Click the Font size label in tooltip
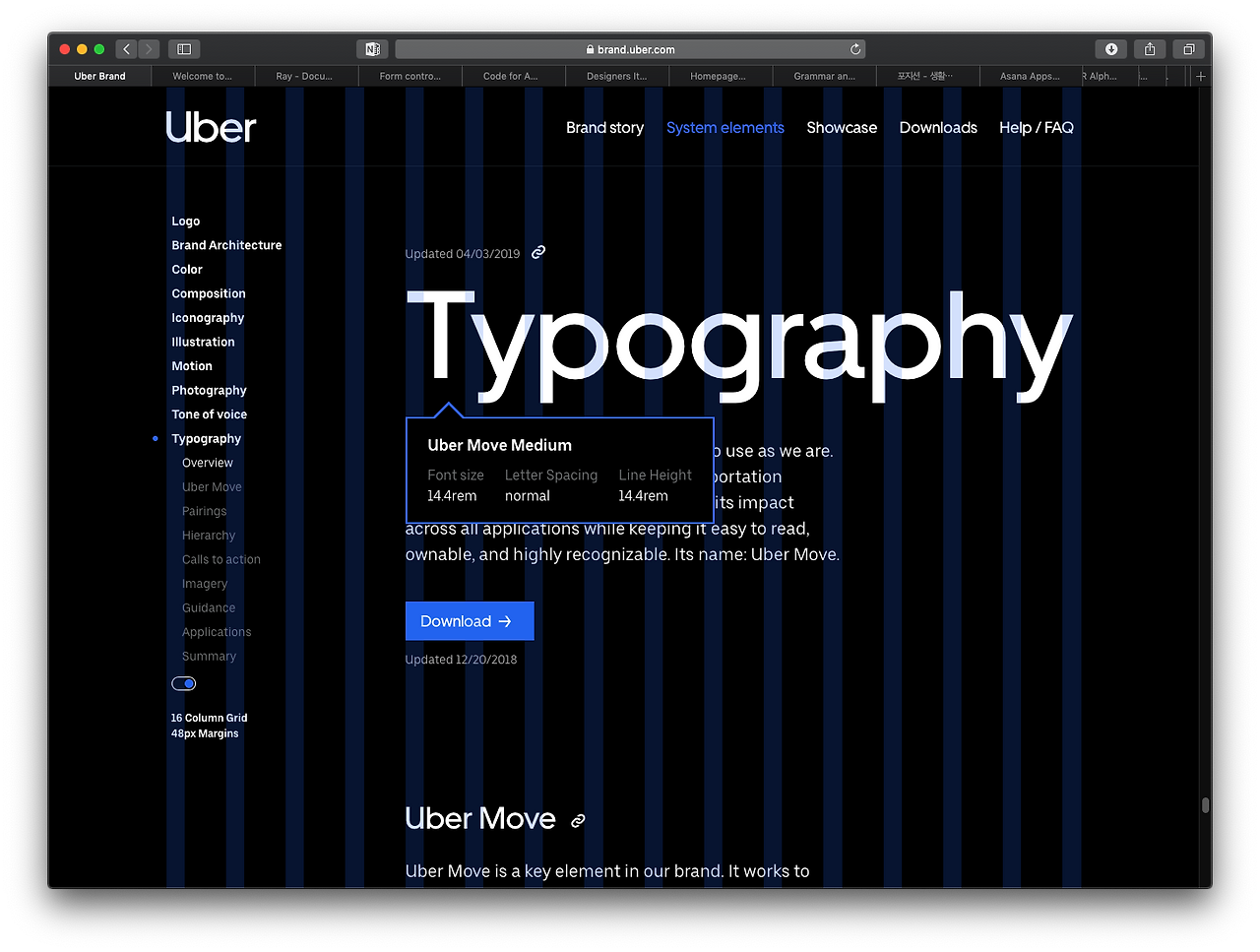 coord(456,476)
